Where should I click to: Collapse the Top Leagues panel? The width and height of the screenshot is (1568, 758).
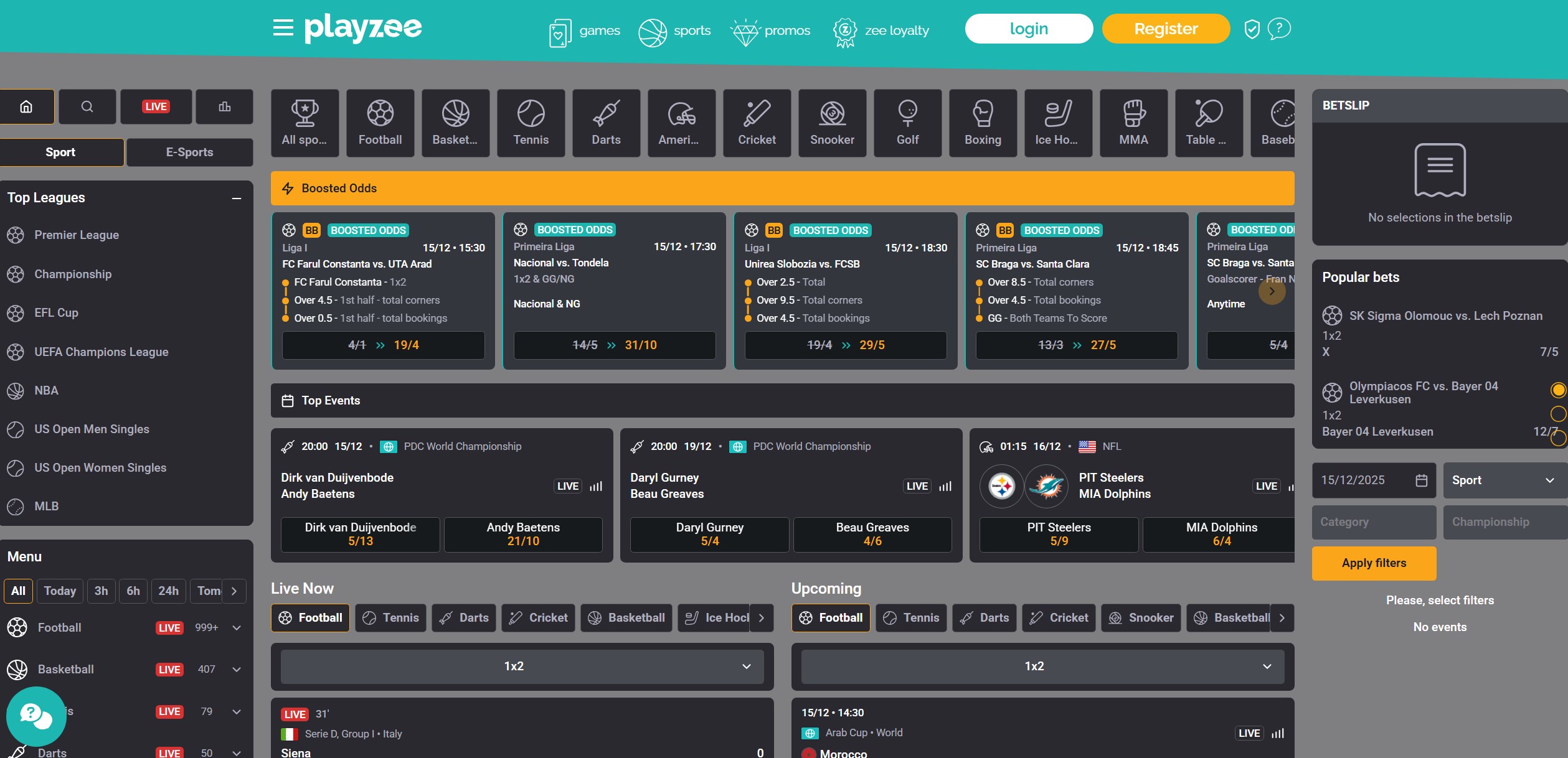click(237, 198)
